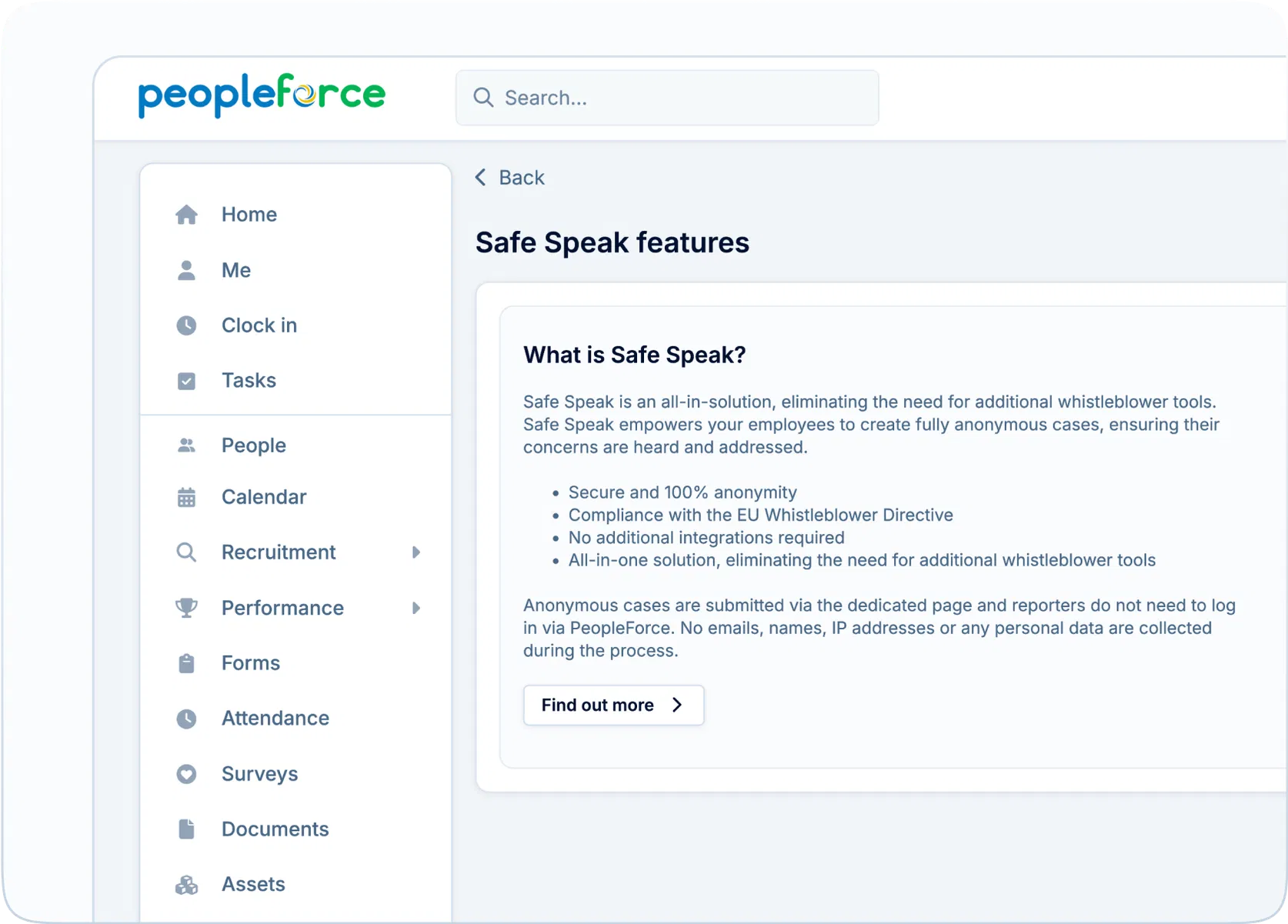Click the Forms clipboard icon
Viewport: 1288px width, 924px height.
[186, 663]
